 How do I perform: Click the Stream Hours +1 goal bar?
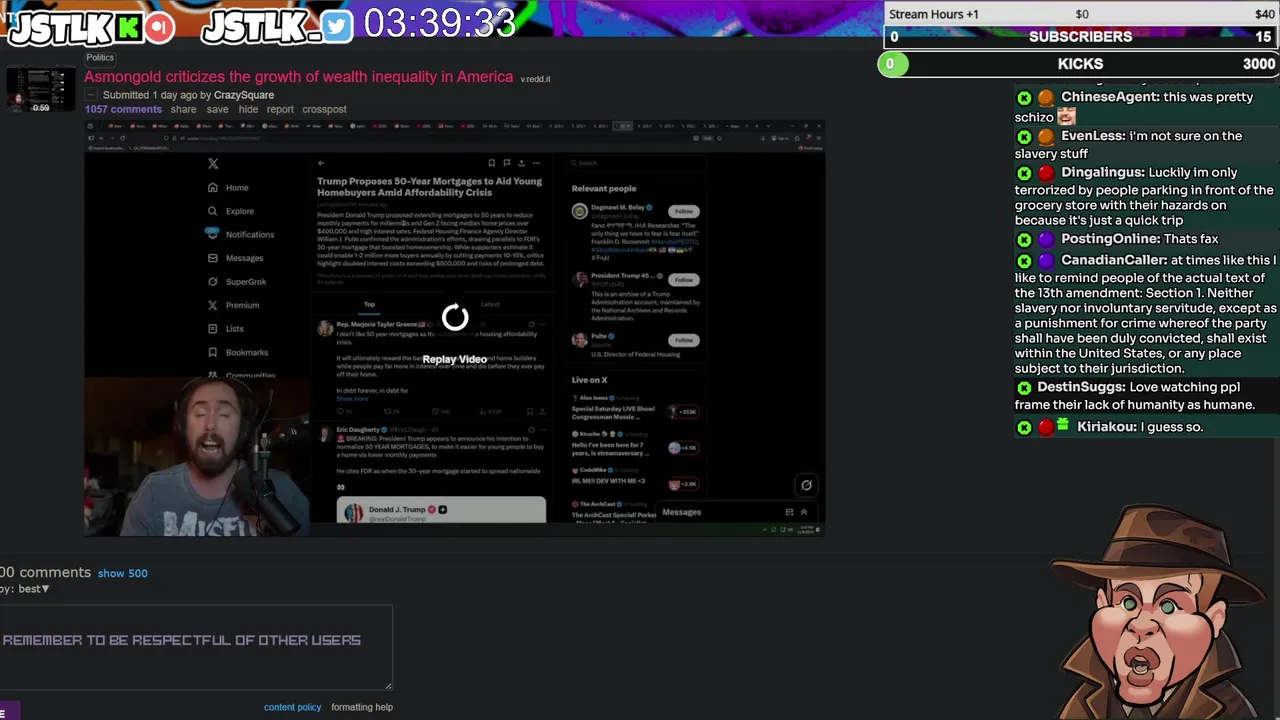[x=1081, y=14]
